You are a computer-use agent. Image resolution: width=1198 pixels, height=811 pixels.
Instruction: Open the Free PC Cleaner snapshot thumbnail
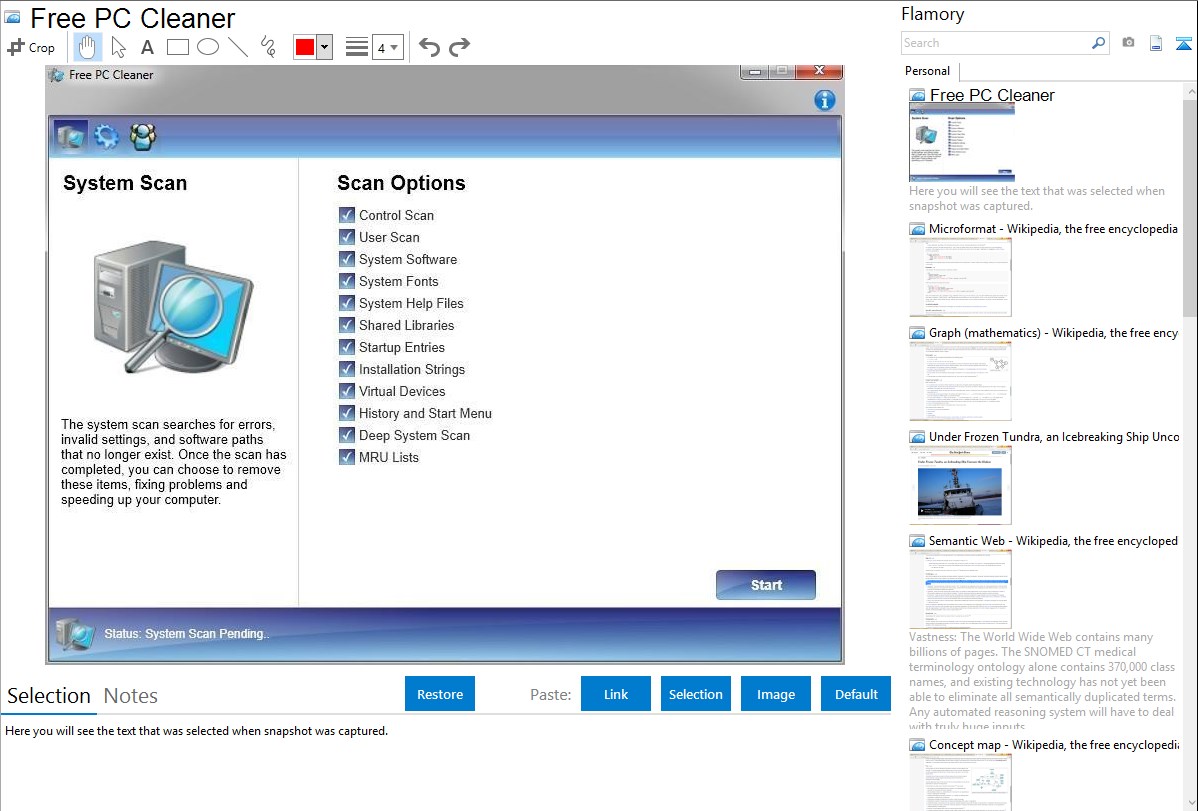tap(962, 143)
